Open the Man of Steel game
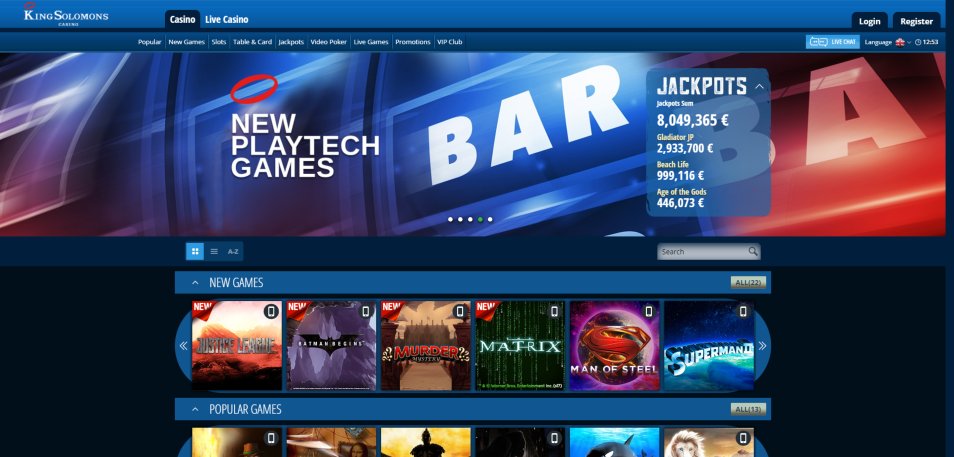The width and height of the screenshot is (954, 457). point(614,346)
